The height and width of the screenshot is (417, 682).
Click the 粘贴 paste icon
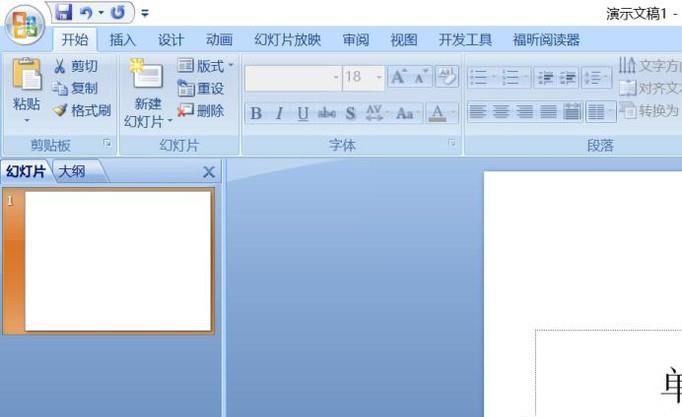point(27,74)
